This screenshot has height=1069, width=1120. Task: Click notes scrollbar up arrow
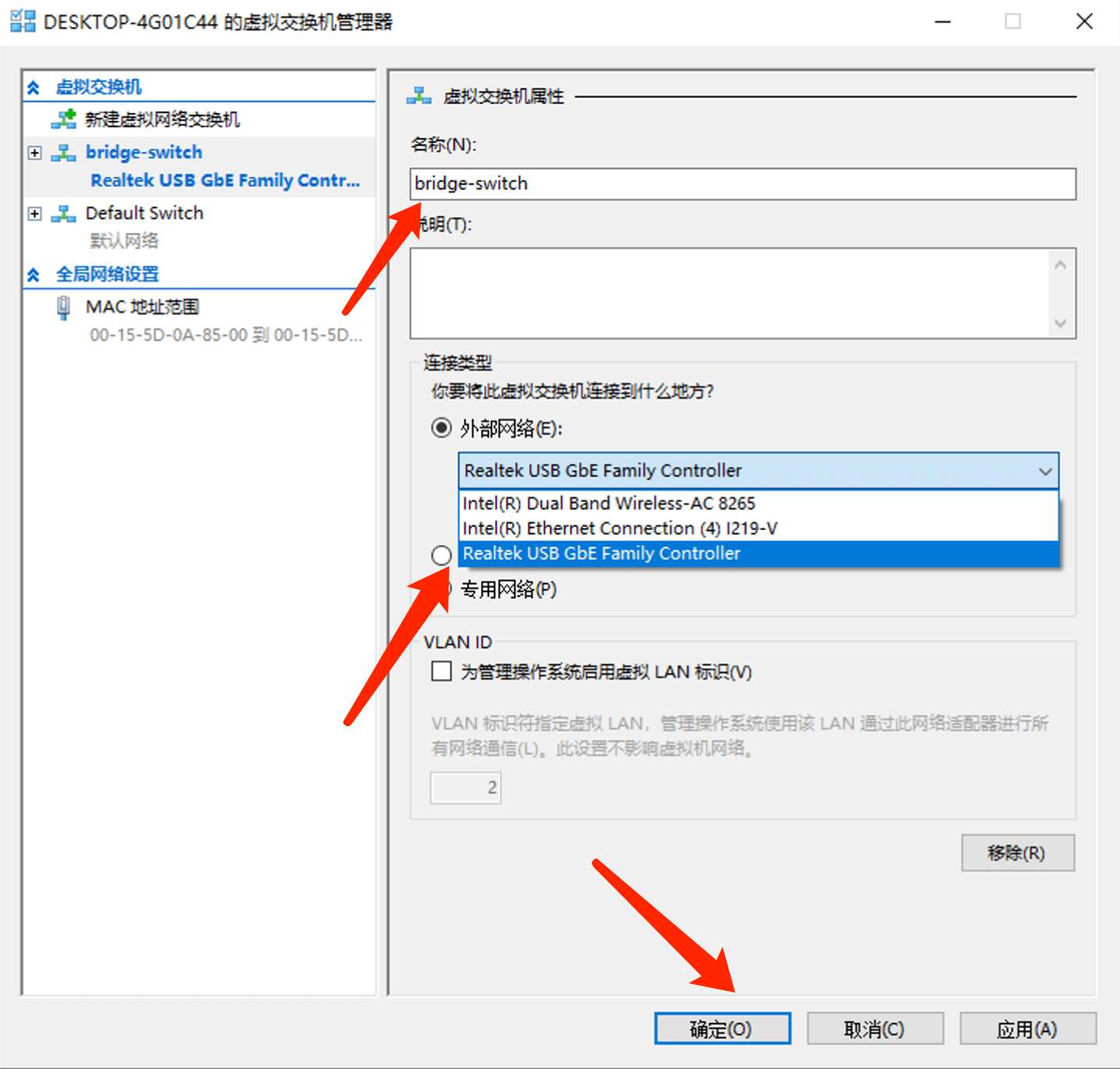coord(1060,265)
